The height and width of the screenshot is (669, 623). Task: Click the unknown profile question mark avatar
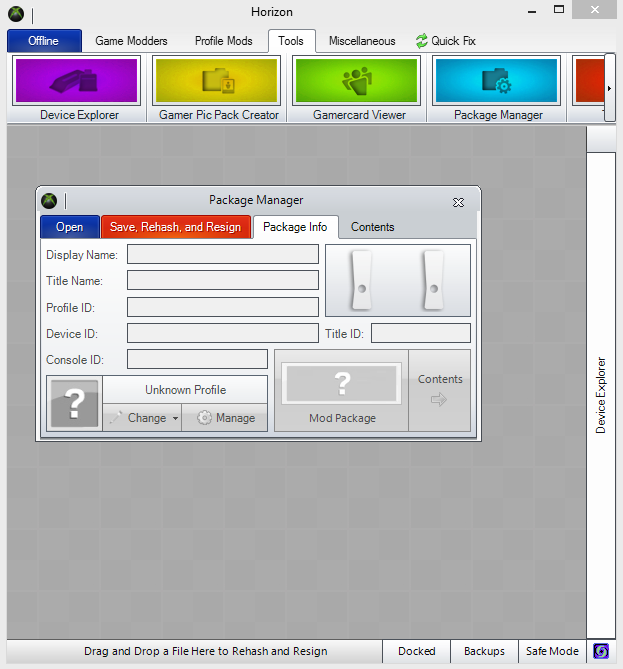74,404
